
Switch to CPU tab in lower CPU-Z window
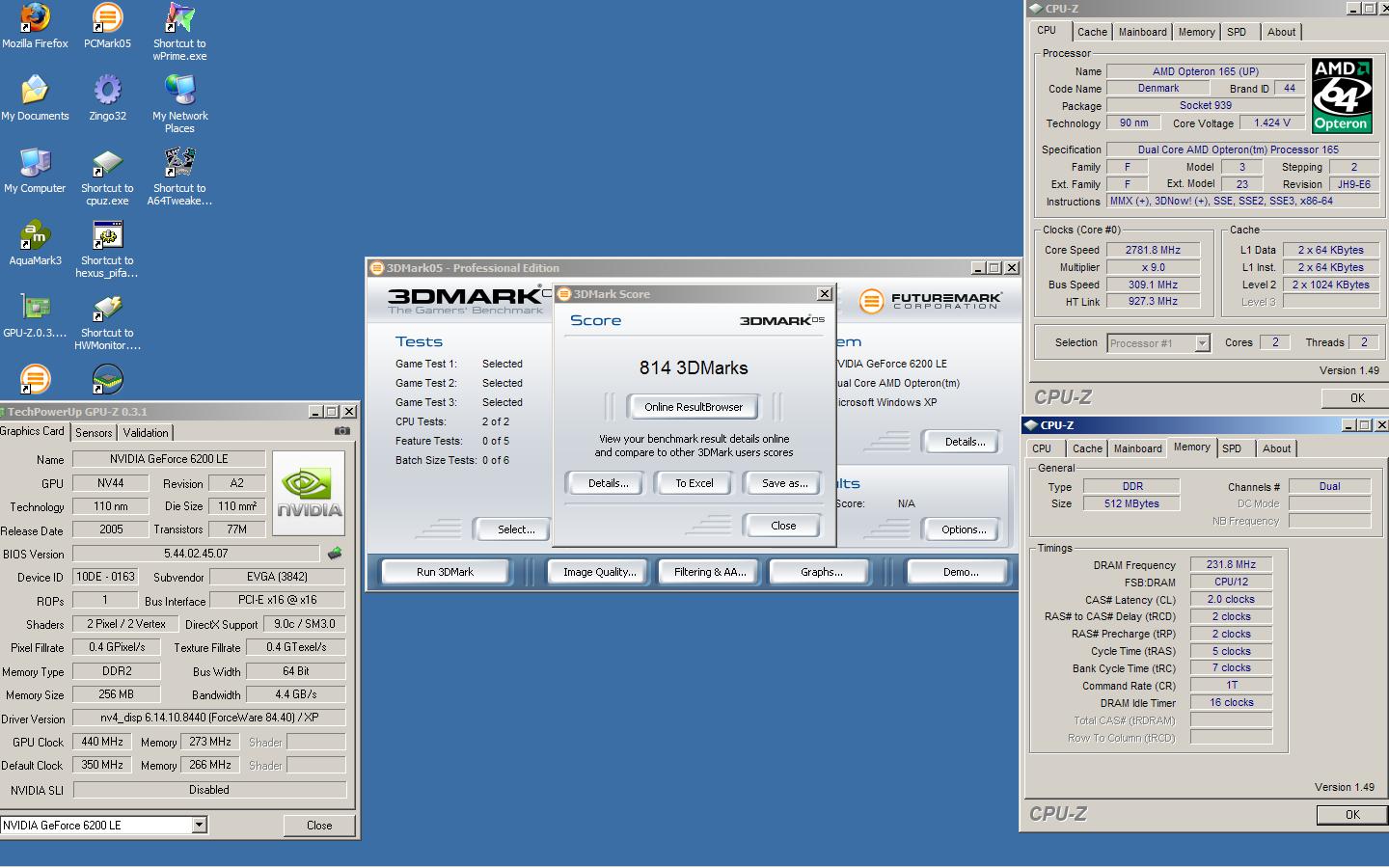pyautogui.click(x=1042, y=448)
